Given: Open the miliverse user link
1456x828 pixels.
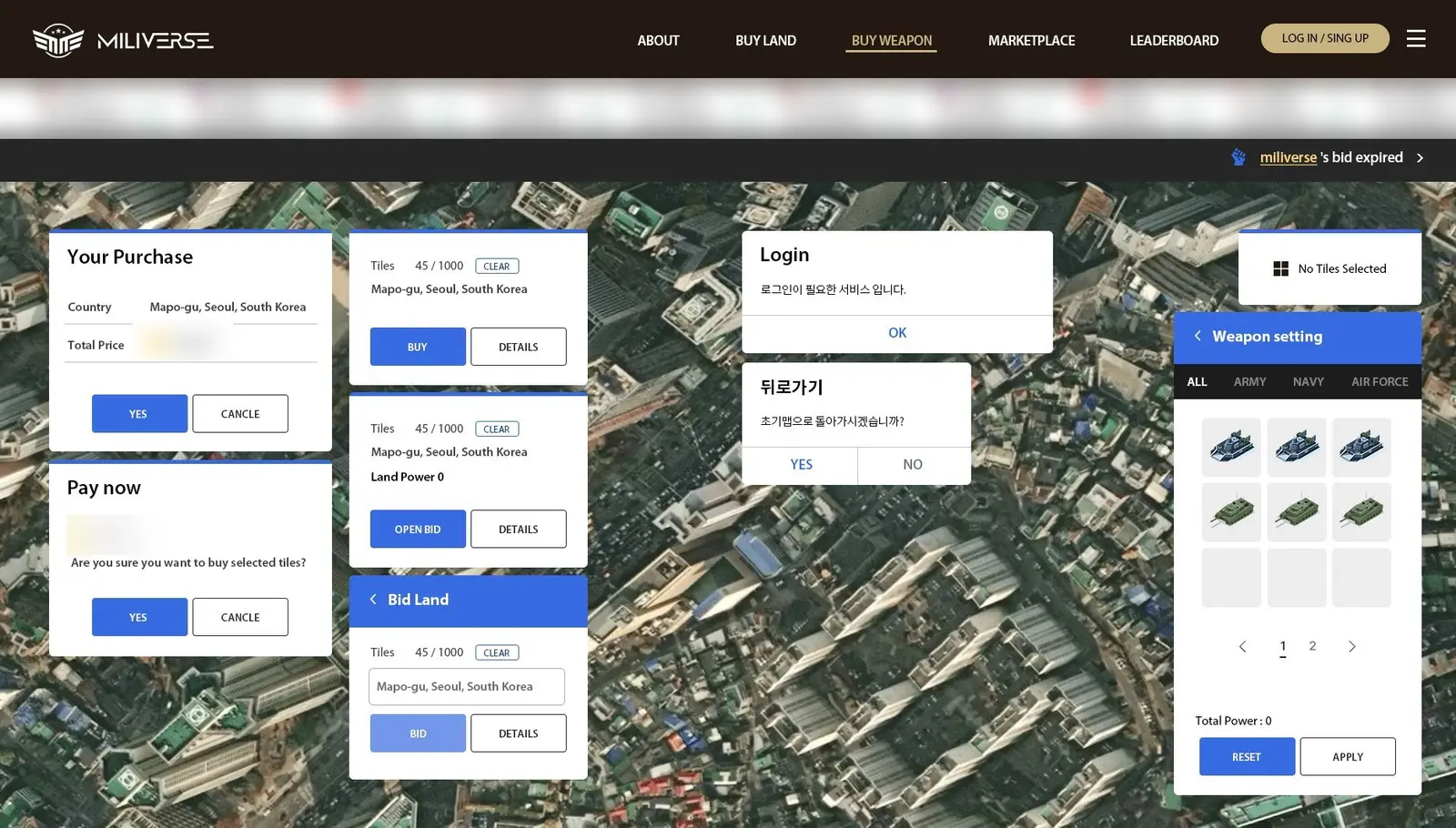Looking at the screenshot, I should [1288, 157].
